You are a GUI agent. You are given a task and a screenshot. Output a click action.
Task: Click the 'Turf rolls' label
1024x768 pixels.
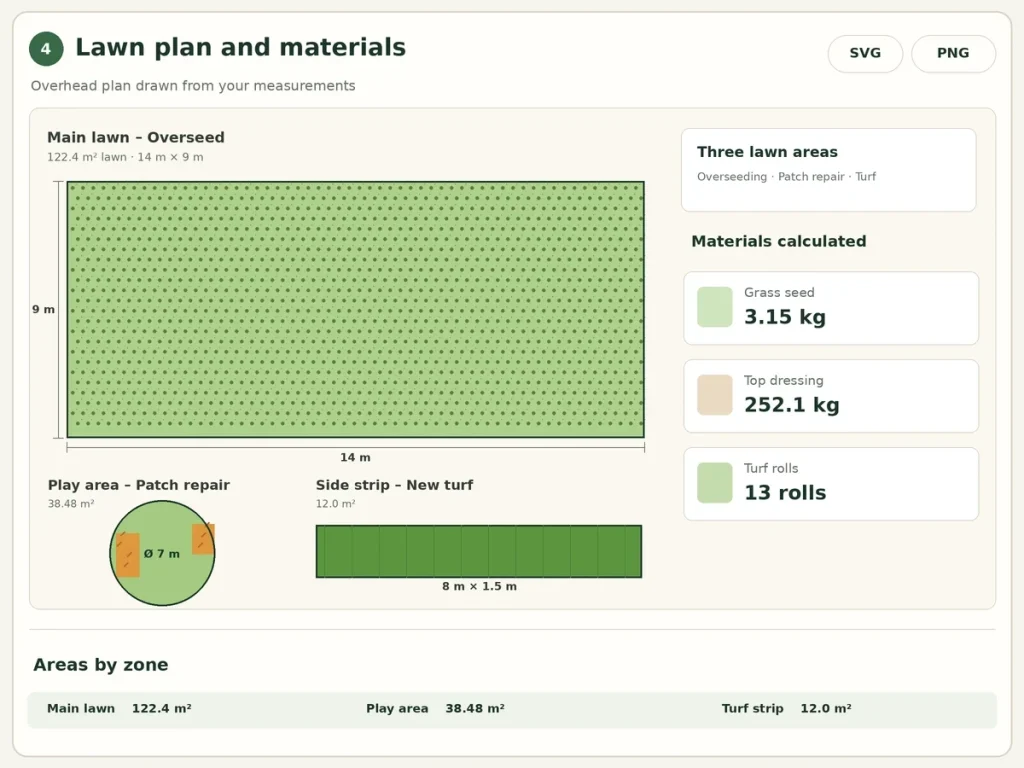[771, 468]
